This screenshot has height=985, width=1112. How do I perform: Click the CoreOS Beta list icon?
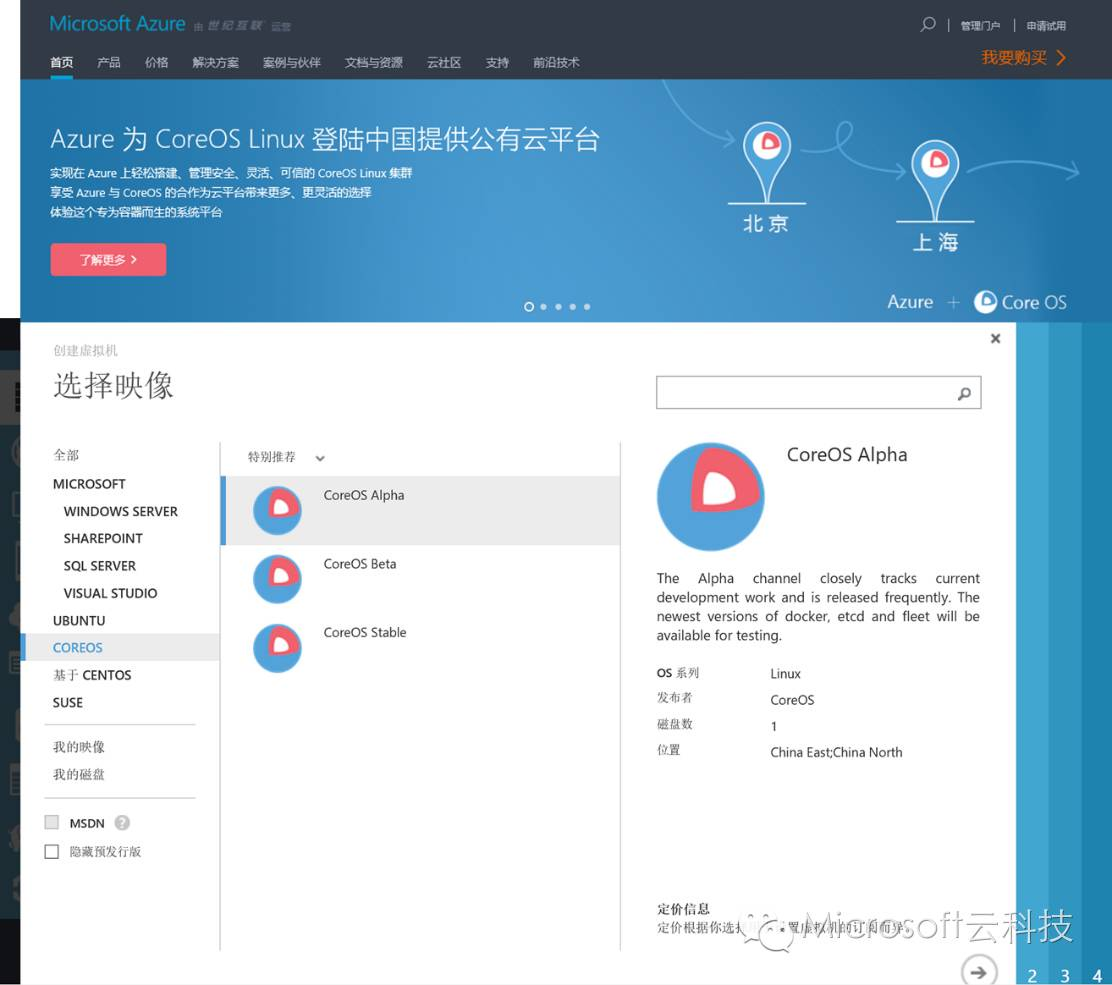(x=277, y=579)
